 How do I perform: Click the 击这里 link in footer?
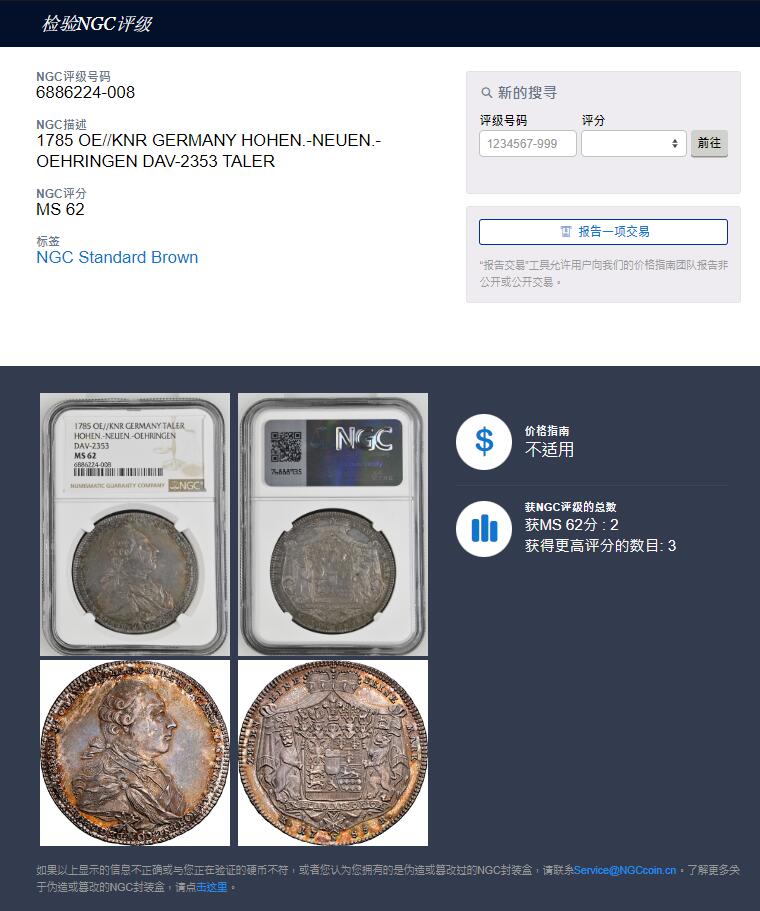(211, 887)
